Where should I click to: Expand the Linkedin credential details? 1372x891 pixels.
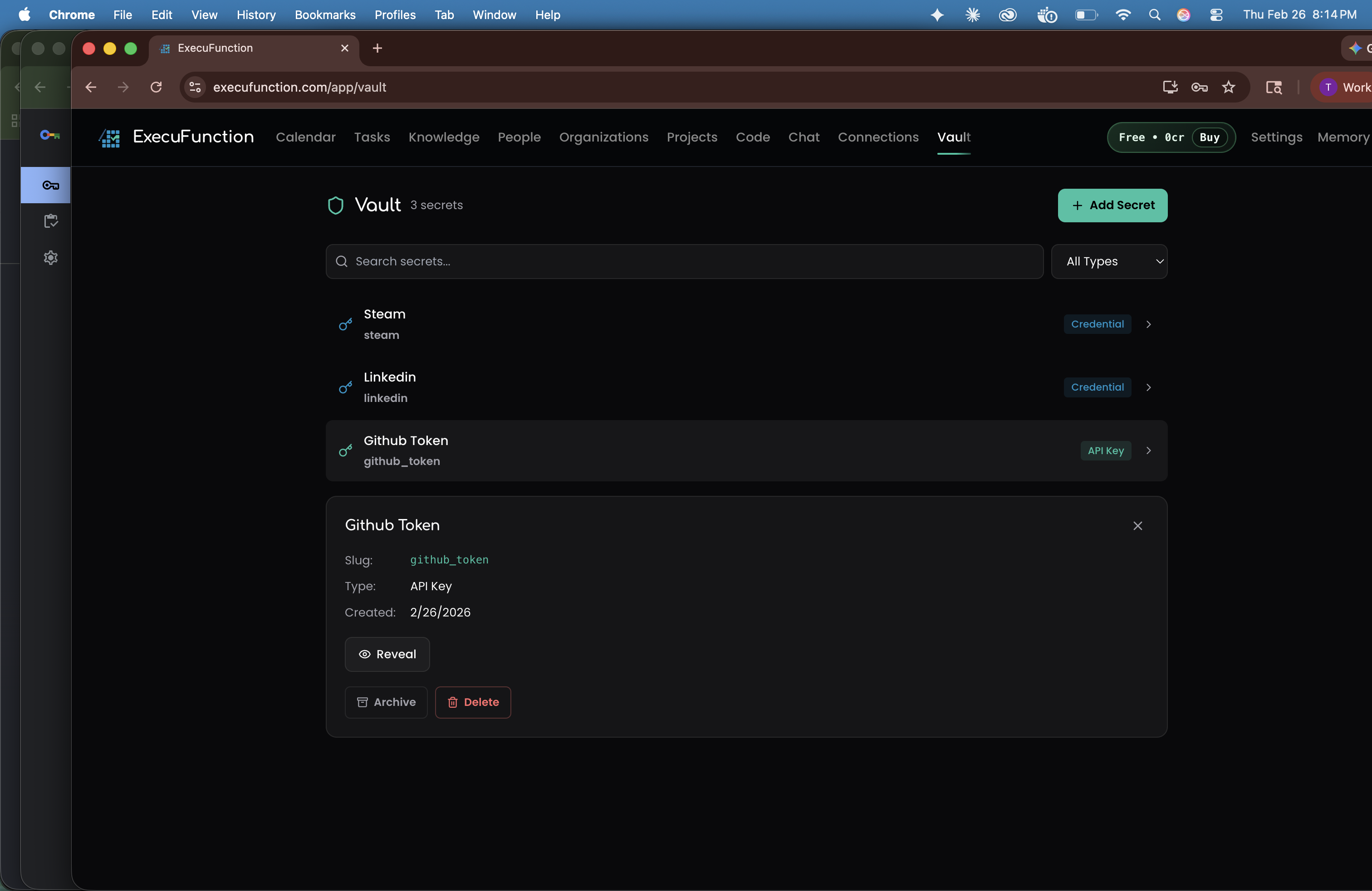point(1148,387)
